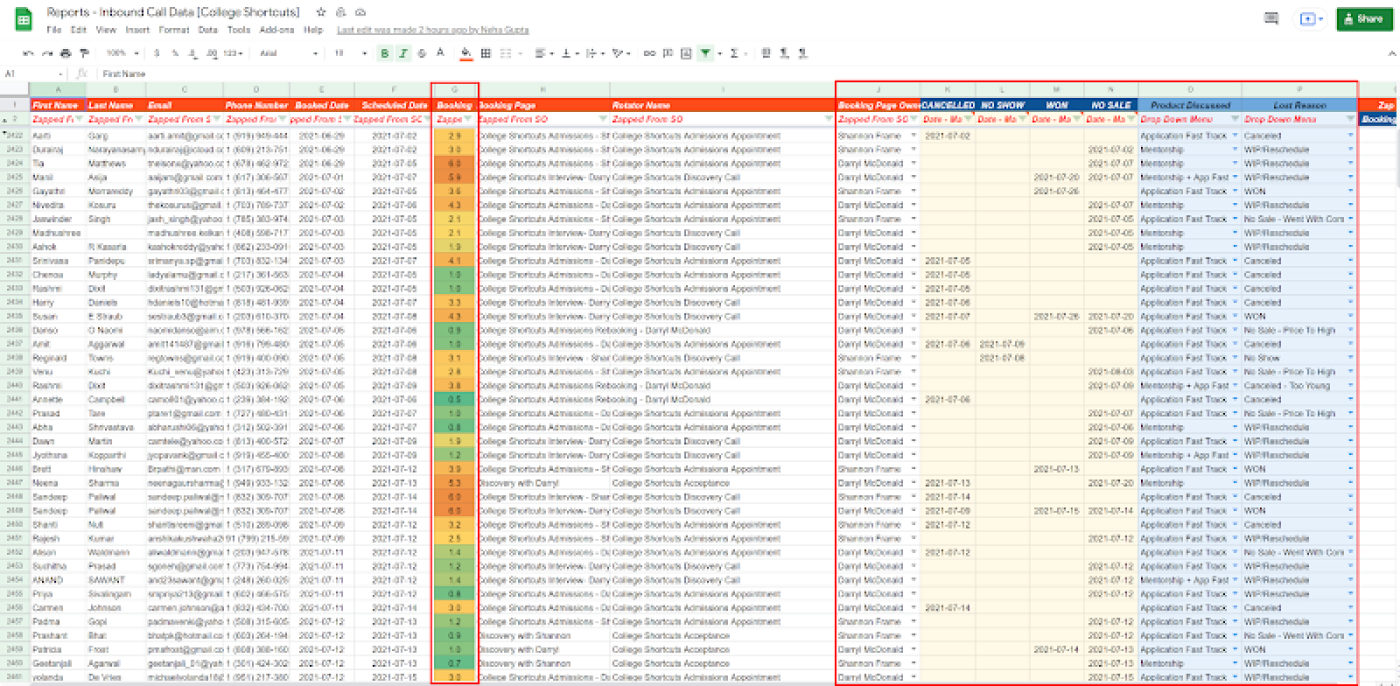Open the comment history icon
1400x686 pixels.
coord(1271,18)
